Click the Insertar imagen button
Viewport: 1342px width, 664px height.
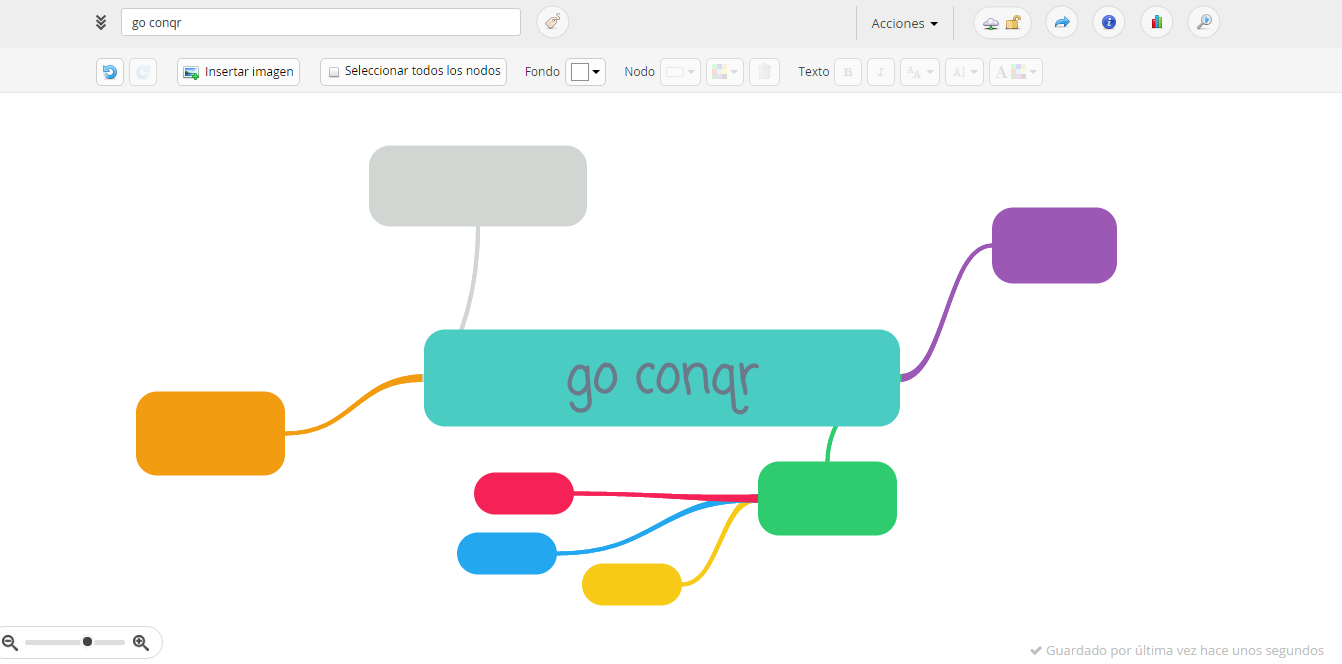coord(238,71)
